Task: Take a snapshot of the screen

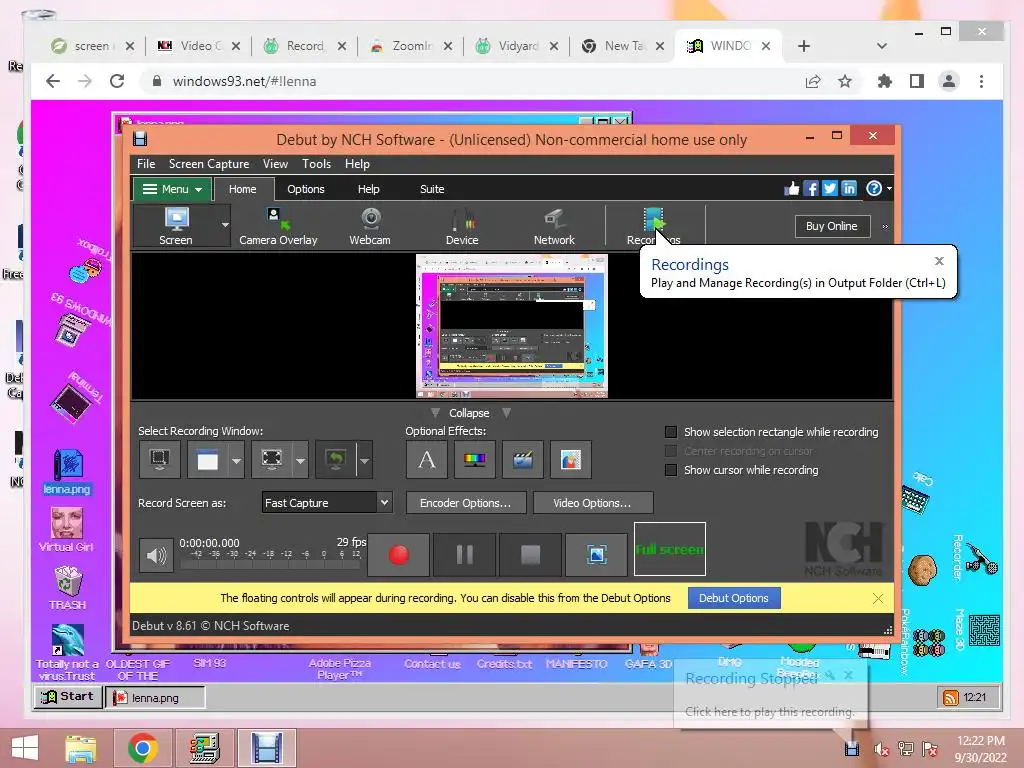Action: coord(596,554)
